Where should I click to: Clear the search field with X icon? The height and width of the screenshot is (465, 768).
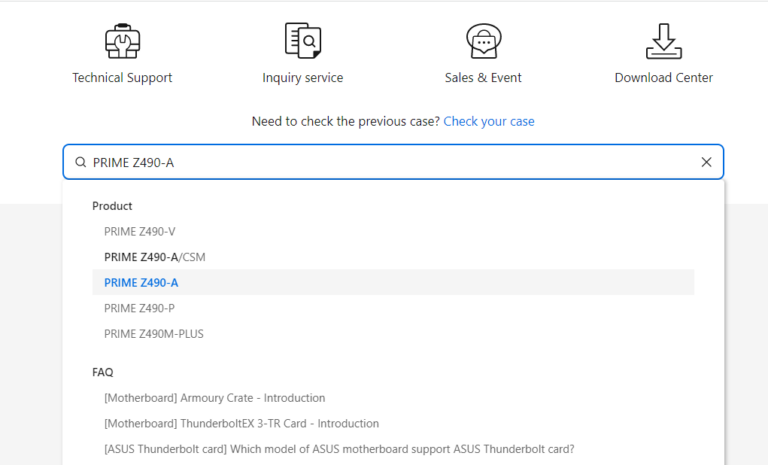coord(706,162)
